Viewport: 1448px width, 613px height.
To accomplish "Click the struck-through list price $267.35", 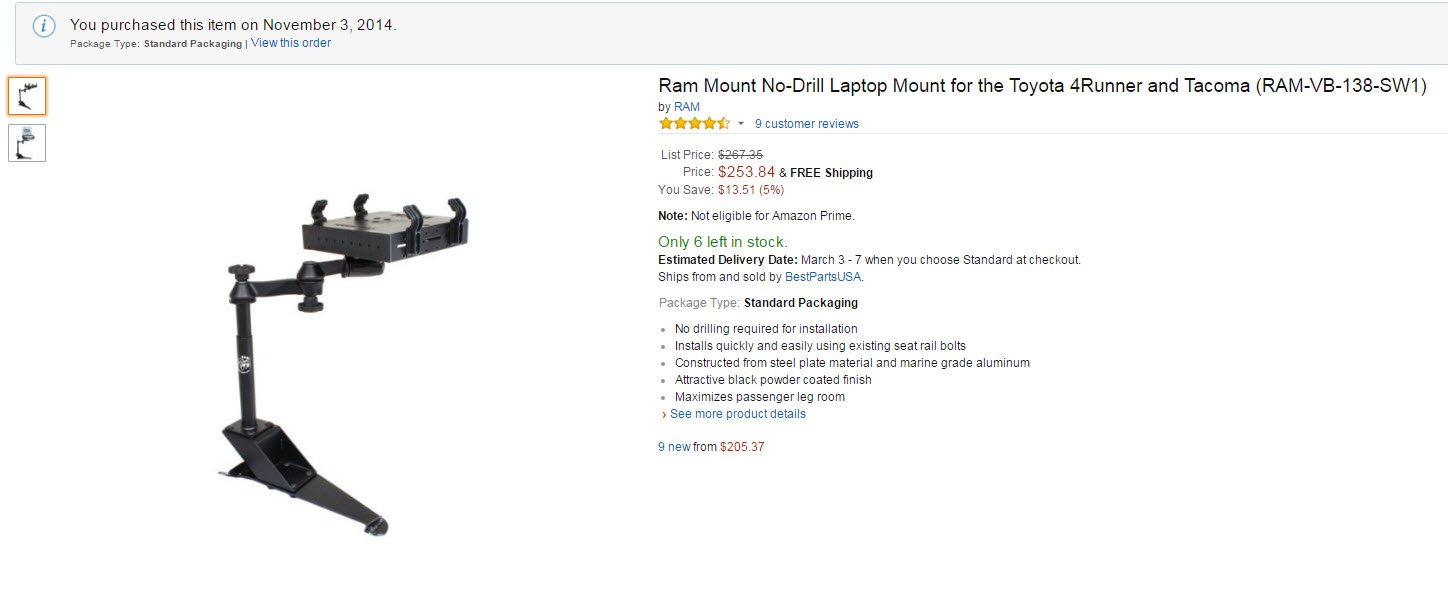I will coord(740,155).
